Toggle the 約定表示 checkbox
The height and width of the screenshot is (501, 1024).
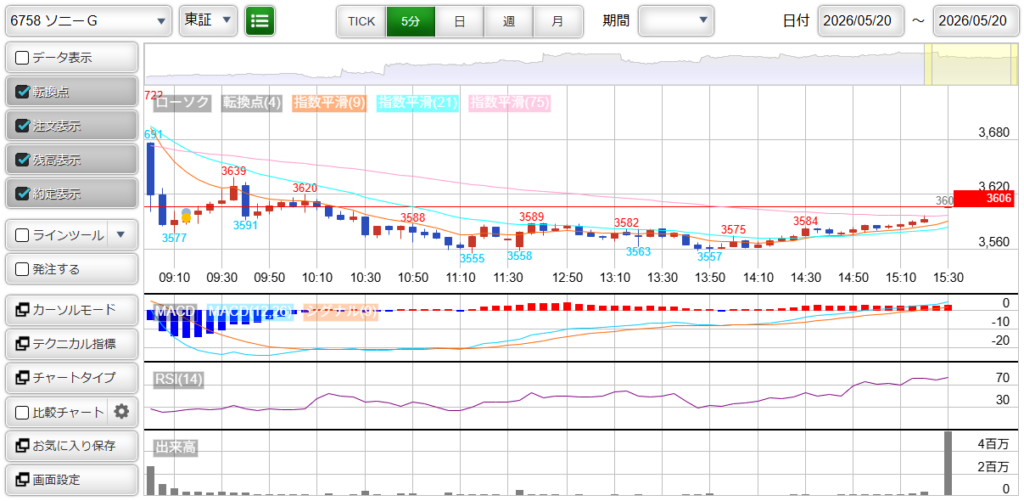(22, 193)
